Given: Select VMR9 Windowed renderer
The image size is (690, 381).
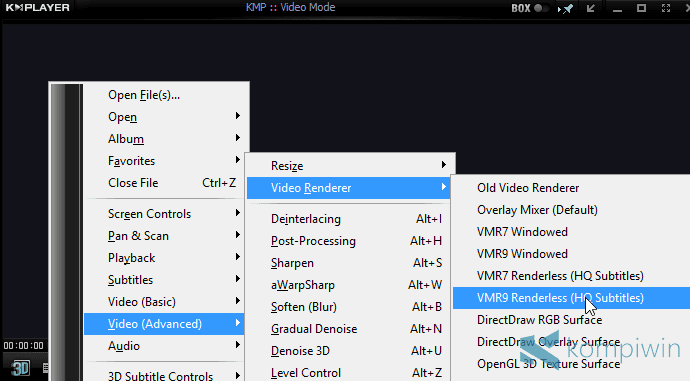Looking at the screenshot, I should 571,254.
